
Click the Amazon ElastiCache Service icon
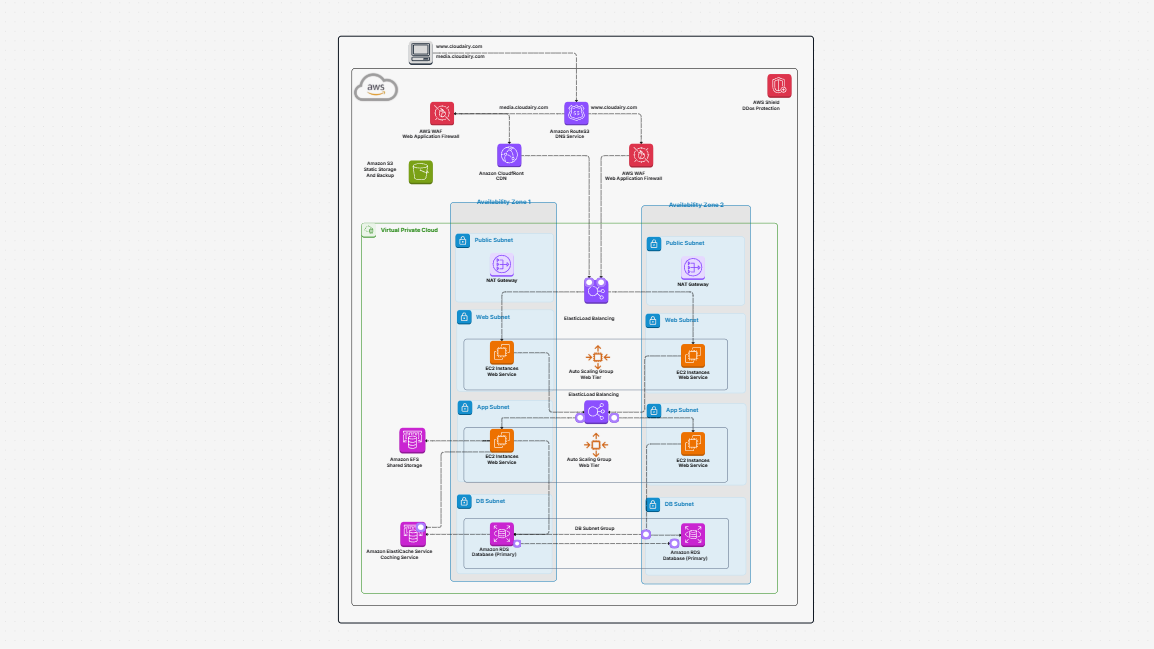[x=412, y=534]
